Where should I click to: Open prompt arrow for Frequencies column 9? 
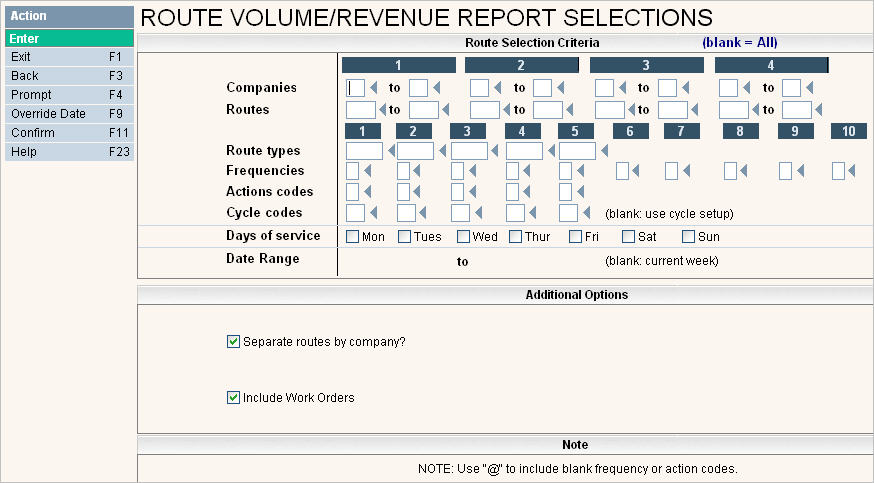(x=800, y=171)
